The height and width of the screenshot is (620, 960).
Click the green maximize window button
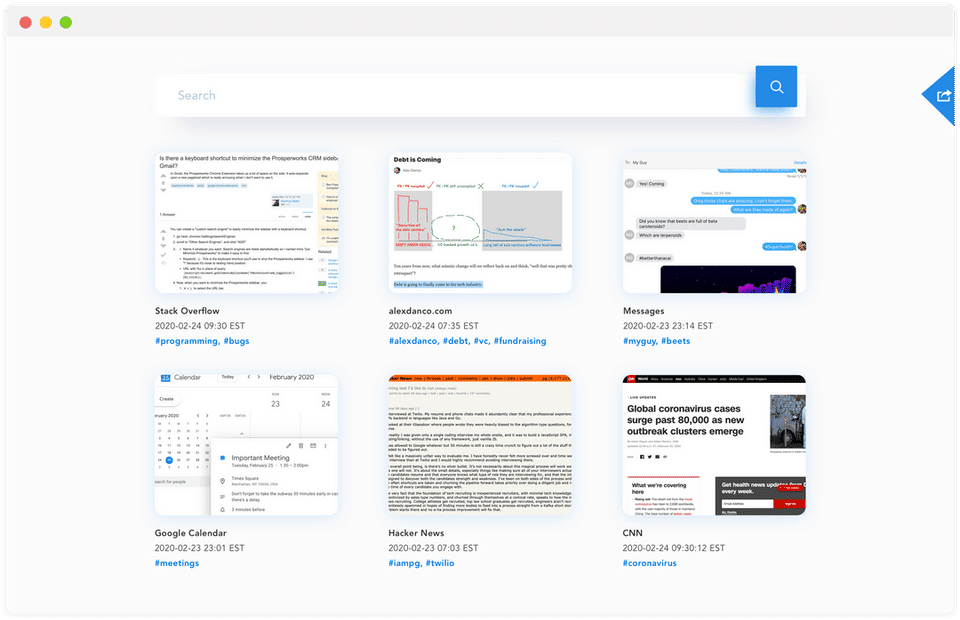point(66,23)
